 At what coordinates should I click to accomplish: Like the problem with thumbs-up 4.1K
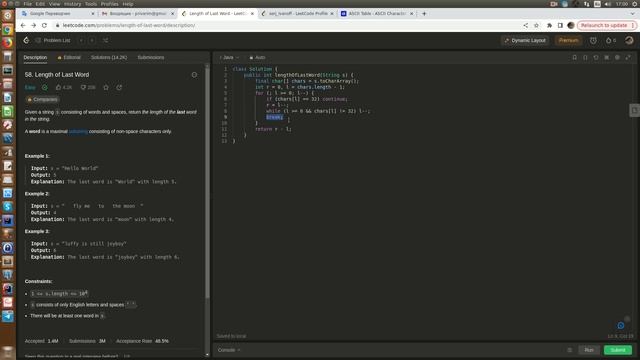tap(64, 87)
